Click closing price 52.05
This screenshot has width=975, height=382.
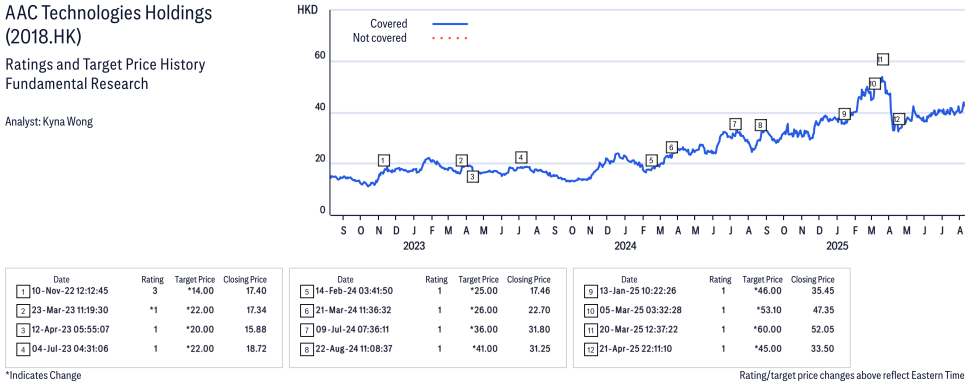(823, 329)
